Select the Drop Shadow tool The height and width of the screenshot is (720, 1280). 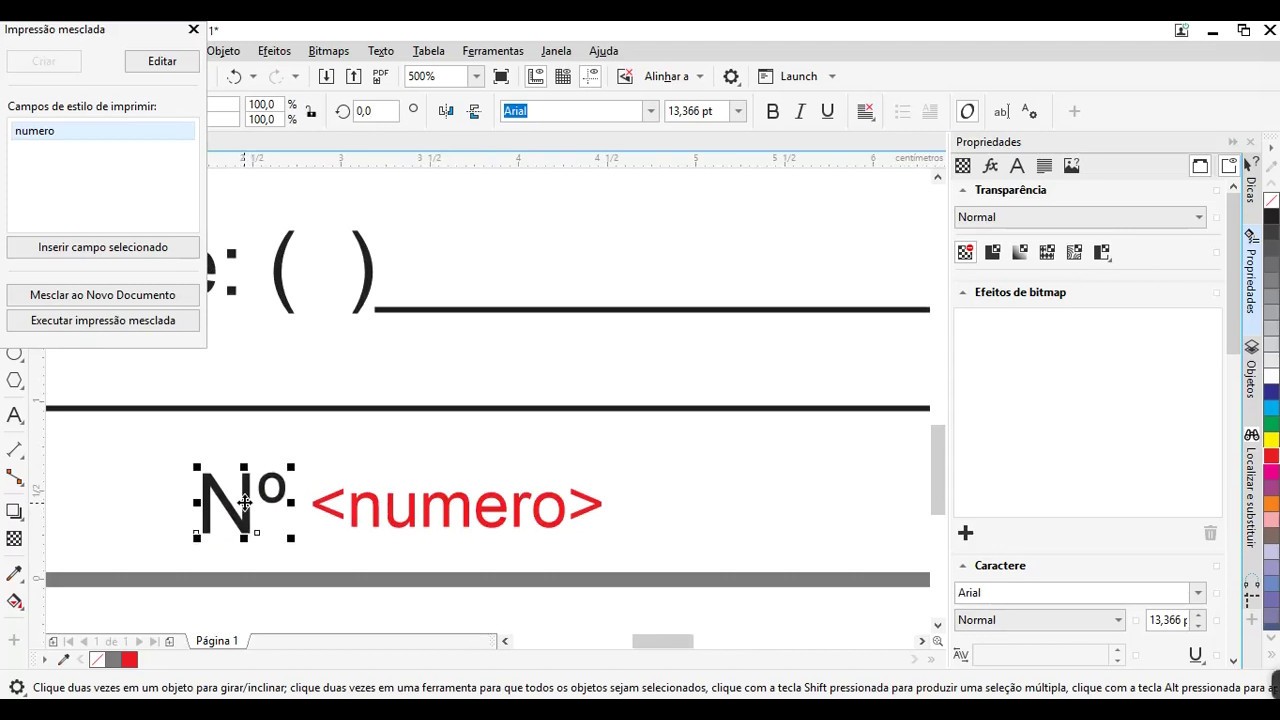pyautogui.click(x=14, y=512)
